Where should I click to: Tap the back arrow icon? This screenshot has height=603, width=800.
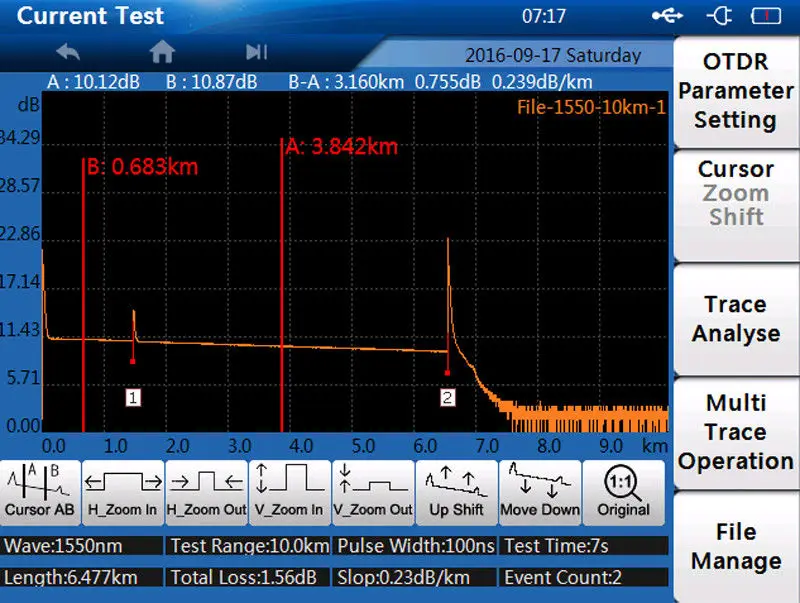[68, 52]
